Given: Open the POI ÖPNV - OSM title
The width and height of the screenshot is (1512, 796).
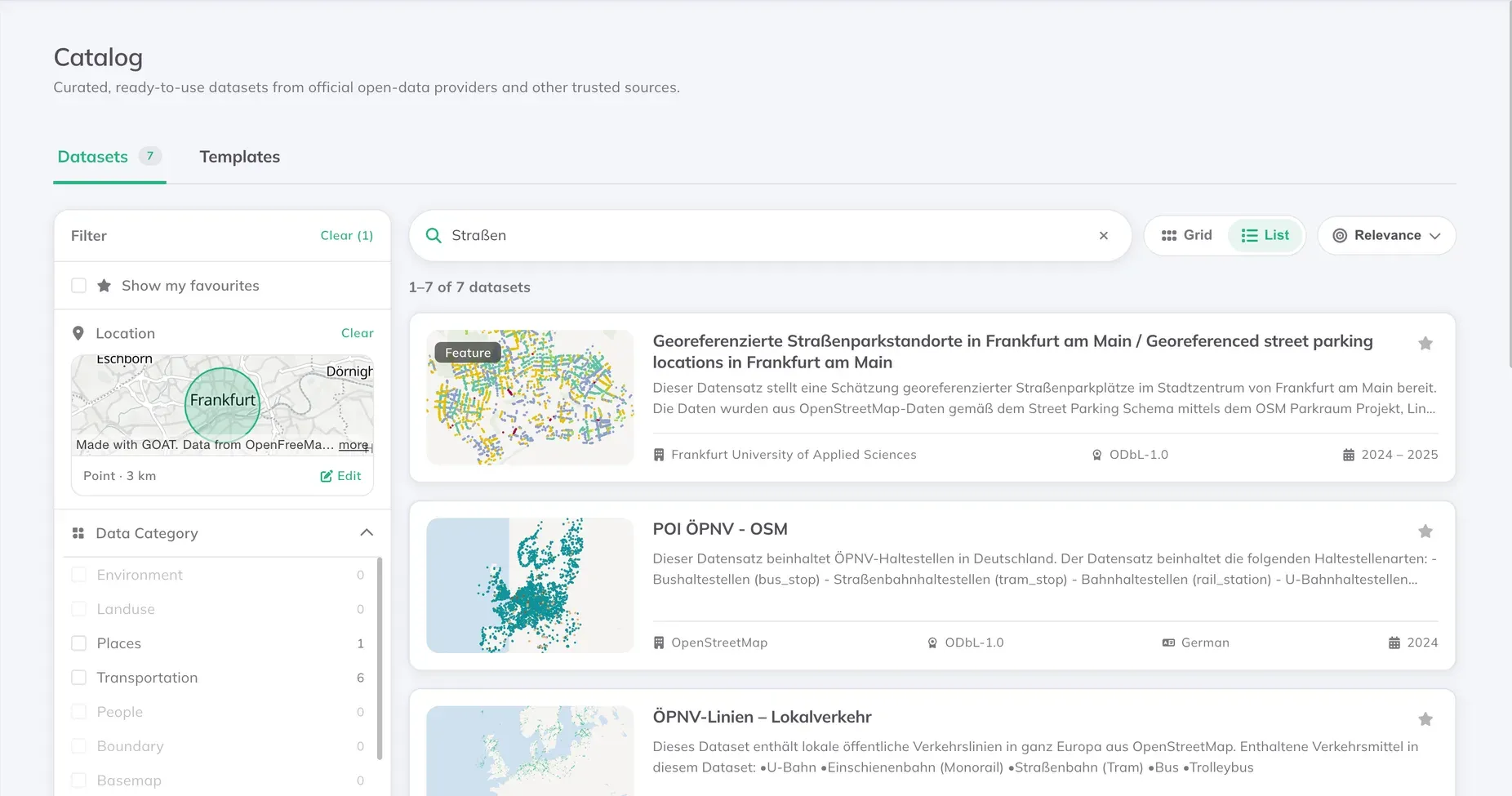Looking at the screenshot, I should [x=720, y=529].
